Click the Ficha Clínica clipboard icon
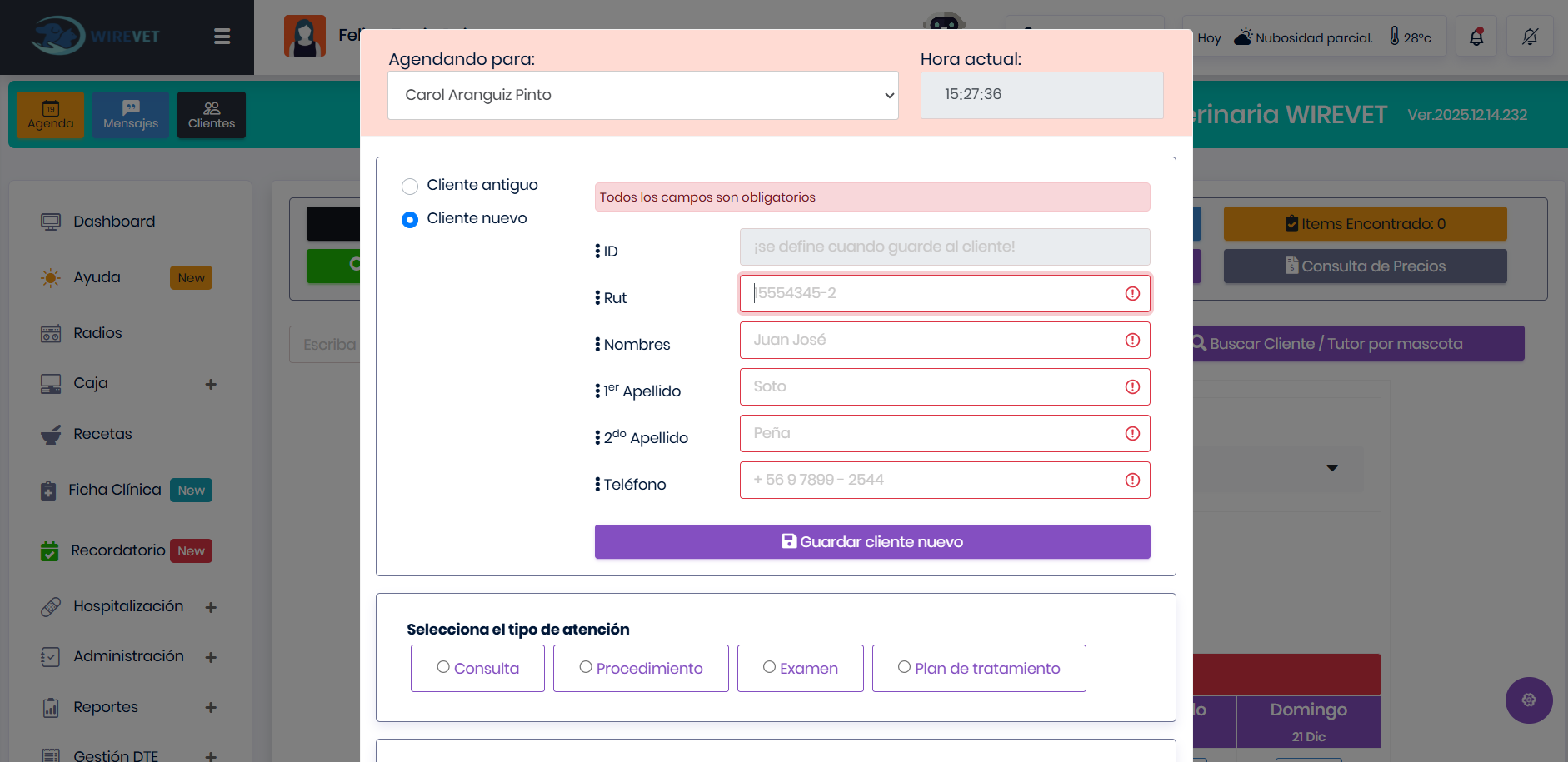The image size is (1568, 762). 51,490
